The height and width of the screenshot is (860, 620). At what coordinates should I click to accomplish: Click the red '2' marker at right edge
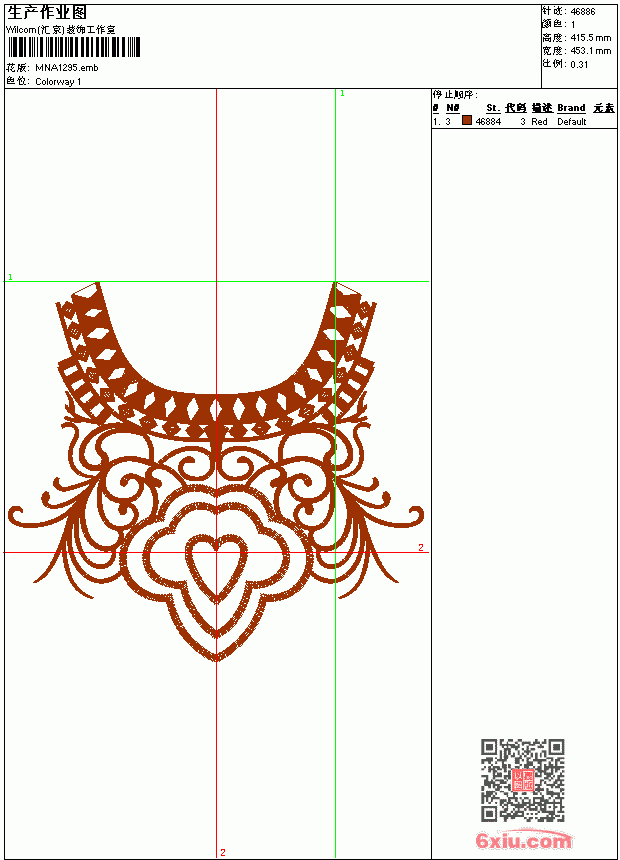[x=421, y=547]
